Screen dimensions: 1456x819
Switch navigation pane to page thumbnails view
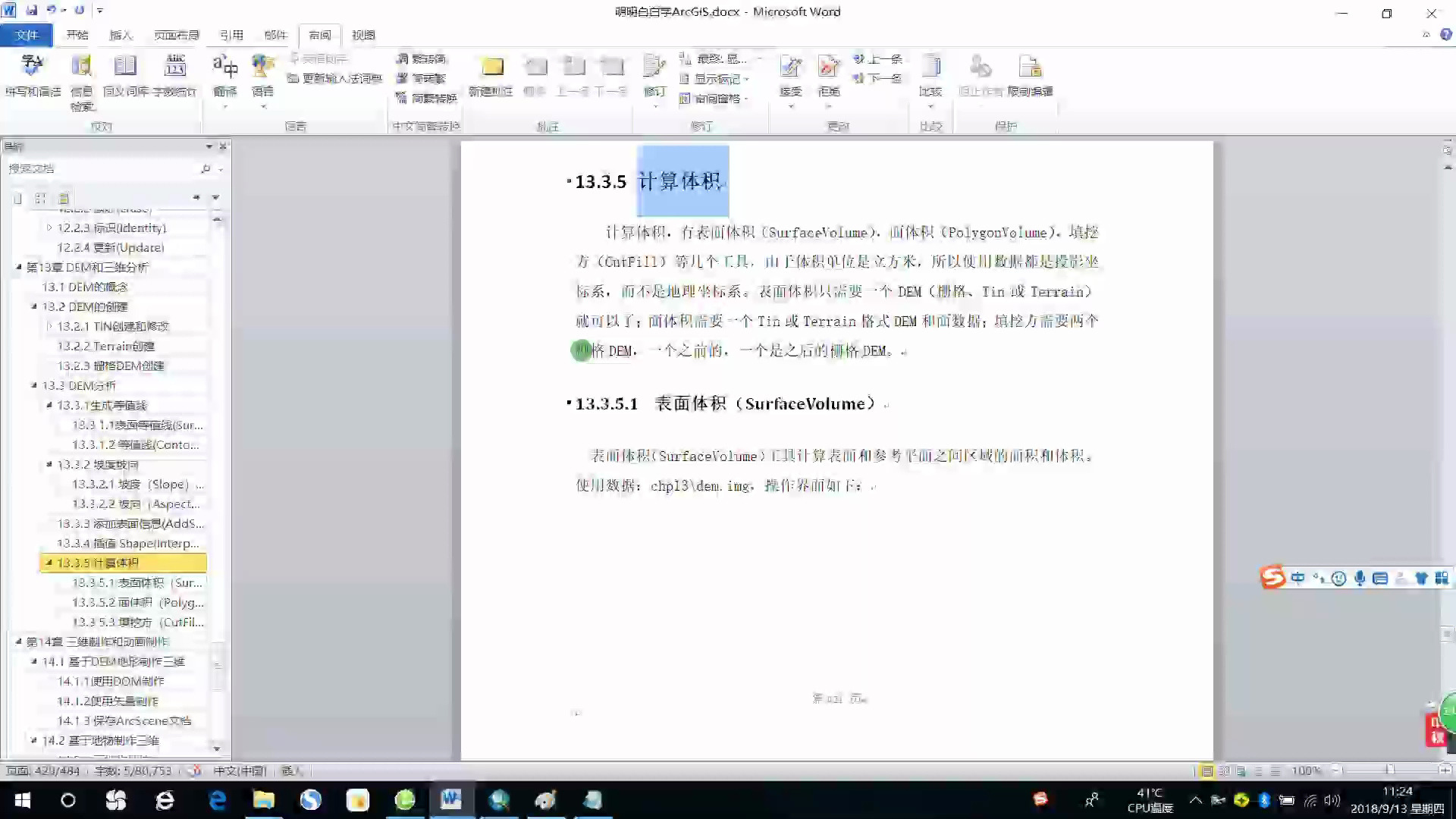[40, 198]
